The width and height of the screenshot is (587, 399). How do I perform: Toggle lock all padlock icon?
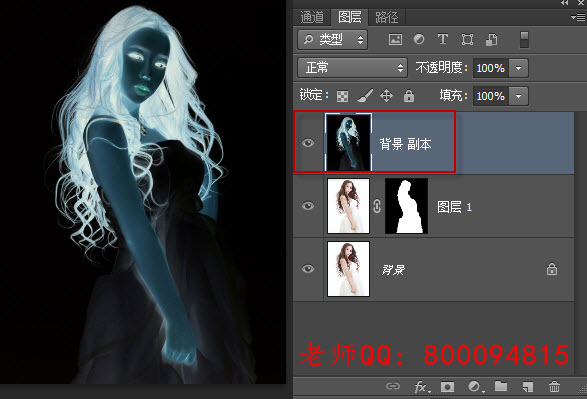(409, 96)
